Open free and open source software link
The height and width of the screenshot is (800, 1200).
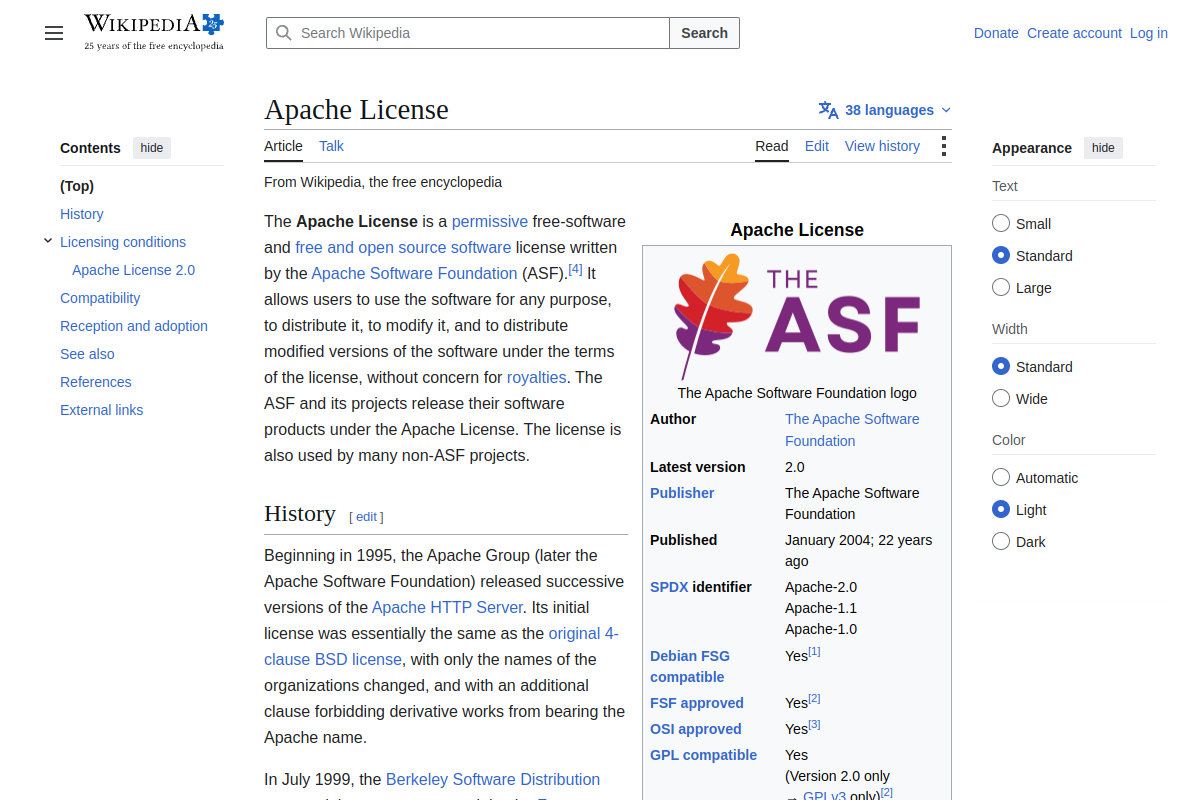click(x=403, y=247)
